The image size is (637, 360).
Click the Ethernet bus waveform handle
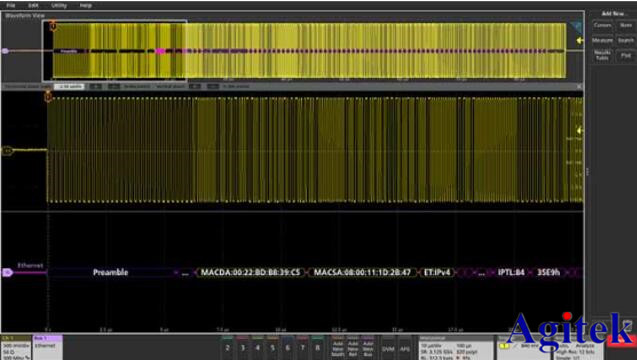tap(7, 273)
